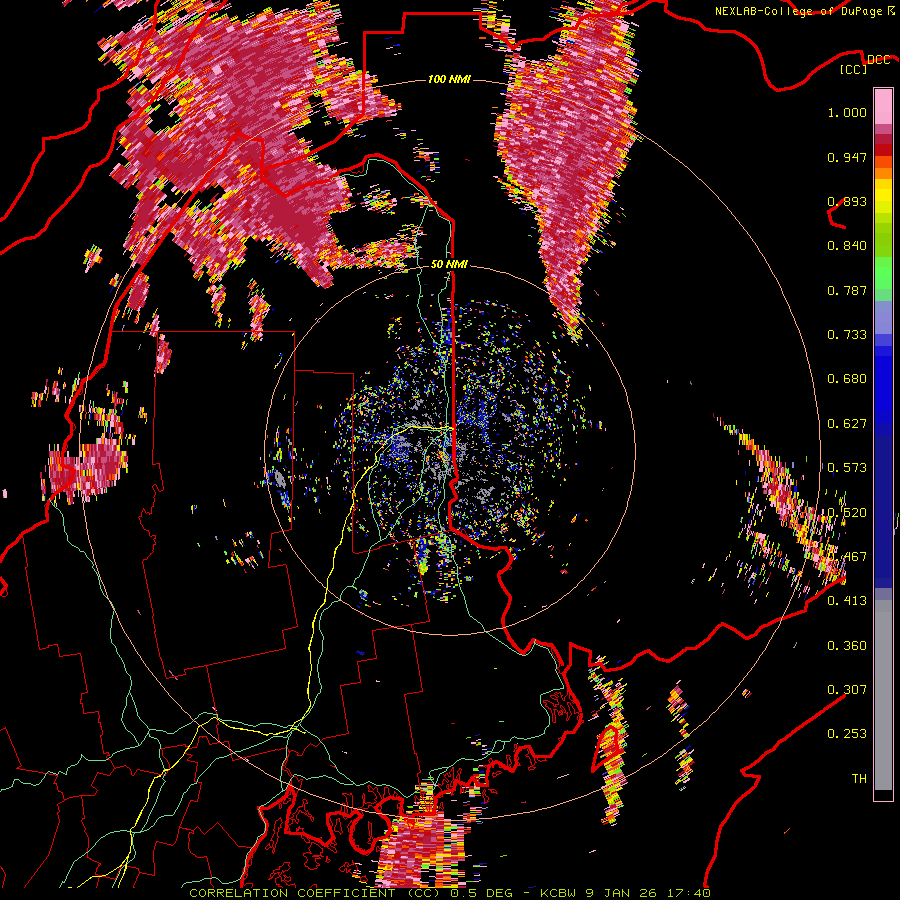Click the "0.5 DEG" elevation text
900x900 pixels.
(x=484, y=893)
